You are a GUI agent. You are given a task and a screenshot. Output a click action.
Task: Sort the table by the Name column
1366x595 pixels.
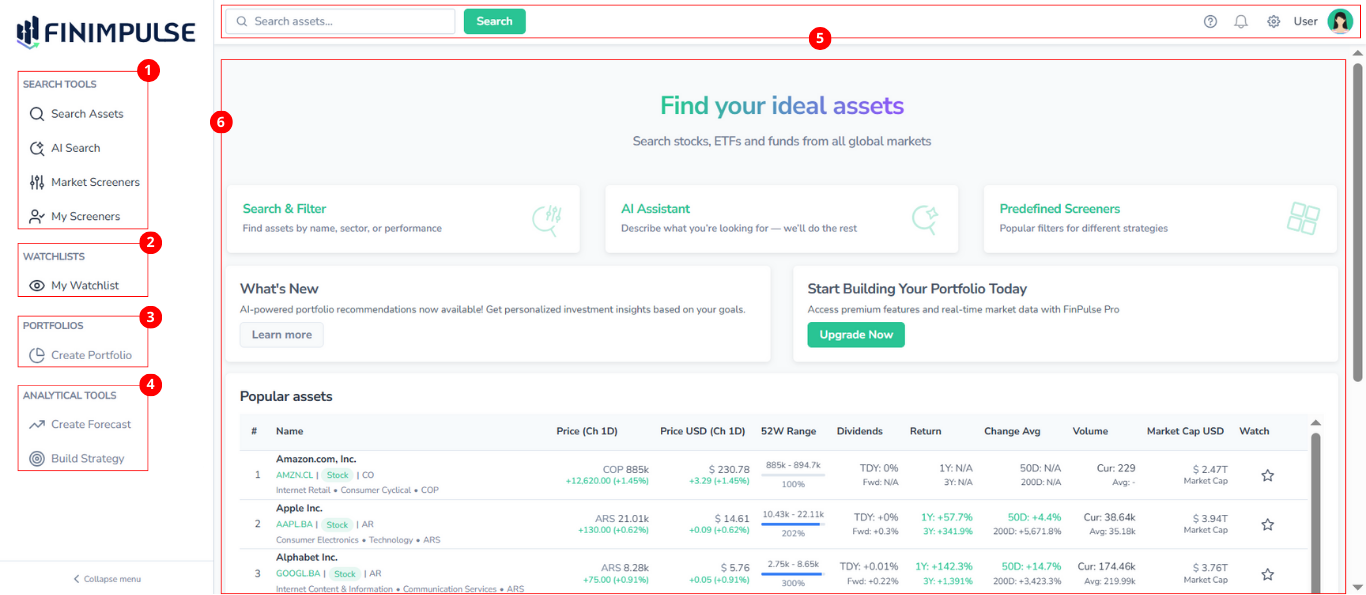tap(289, 431)
